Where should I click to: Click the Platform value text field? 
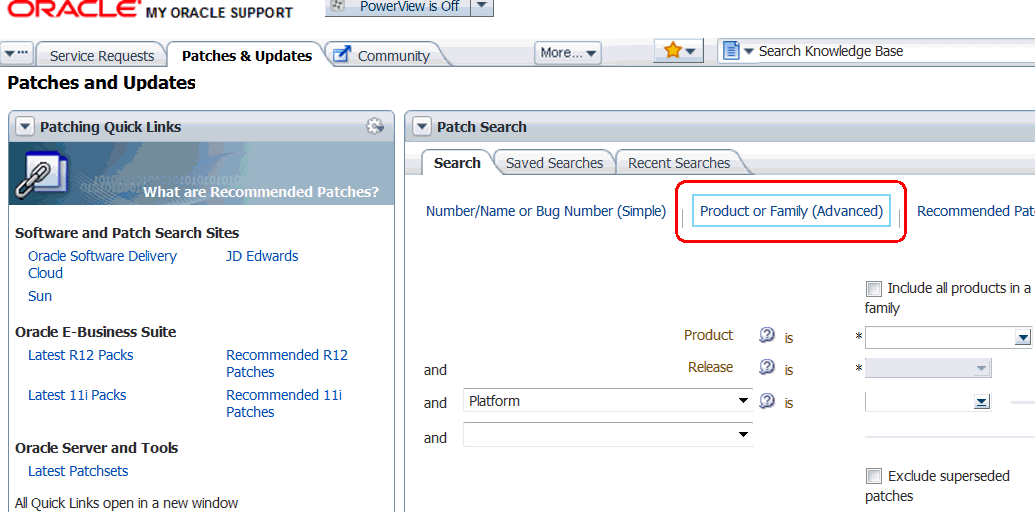click(919, 401)
